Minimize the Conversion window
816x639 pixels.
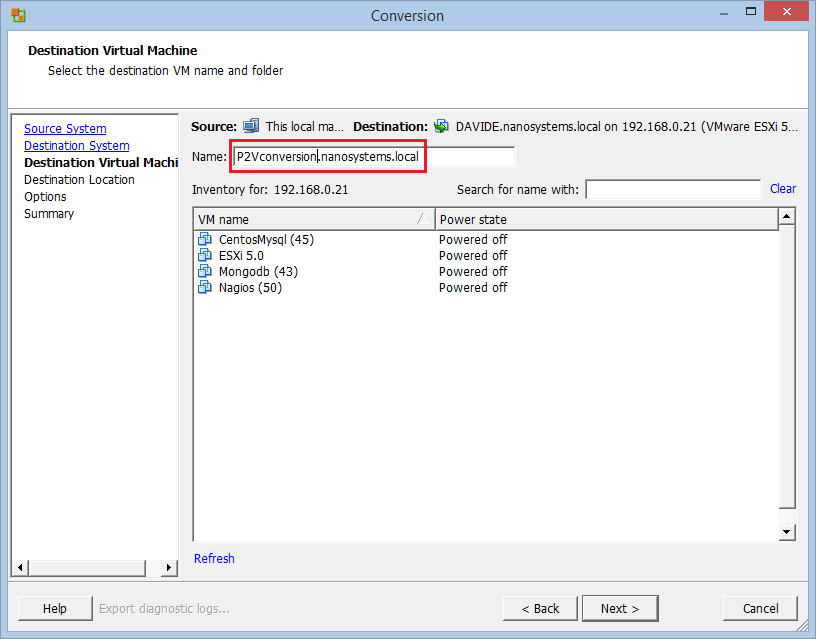(724, 12)
